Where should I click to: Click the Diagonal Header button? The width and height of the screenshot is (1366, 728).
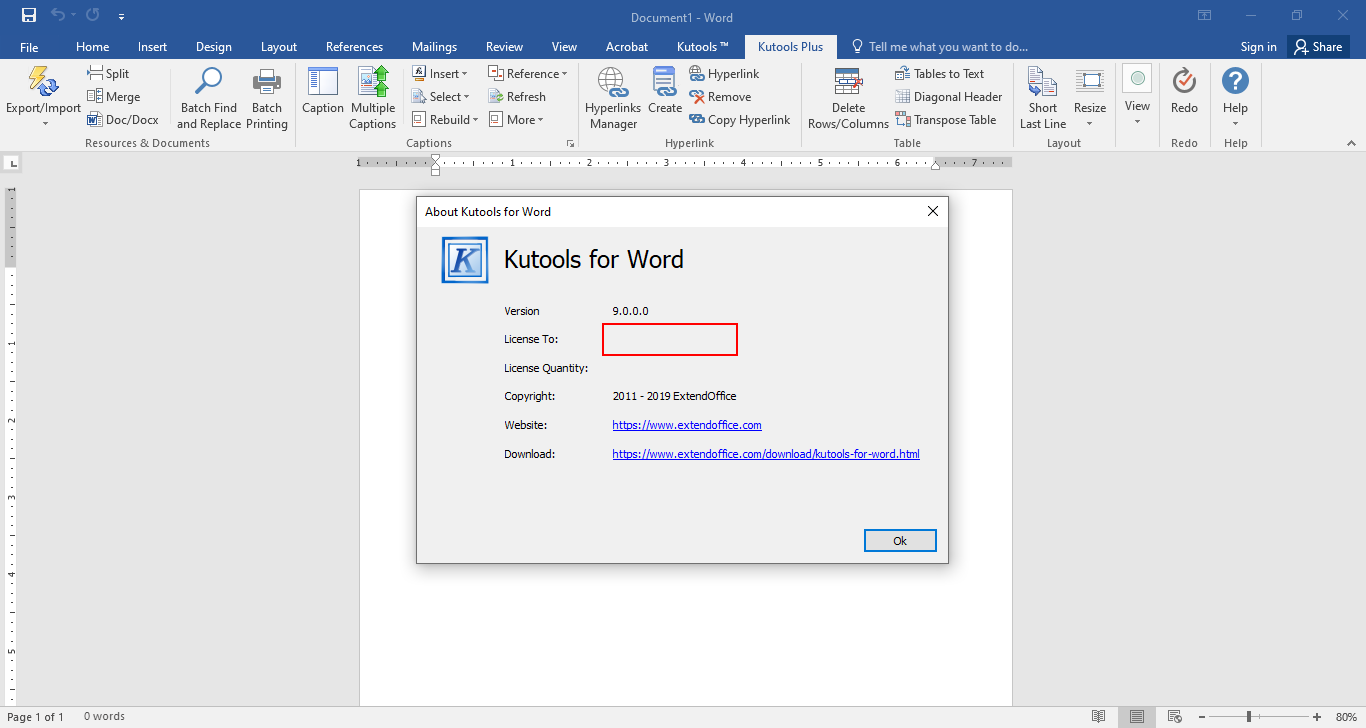pos(948,97)
